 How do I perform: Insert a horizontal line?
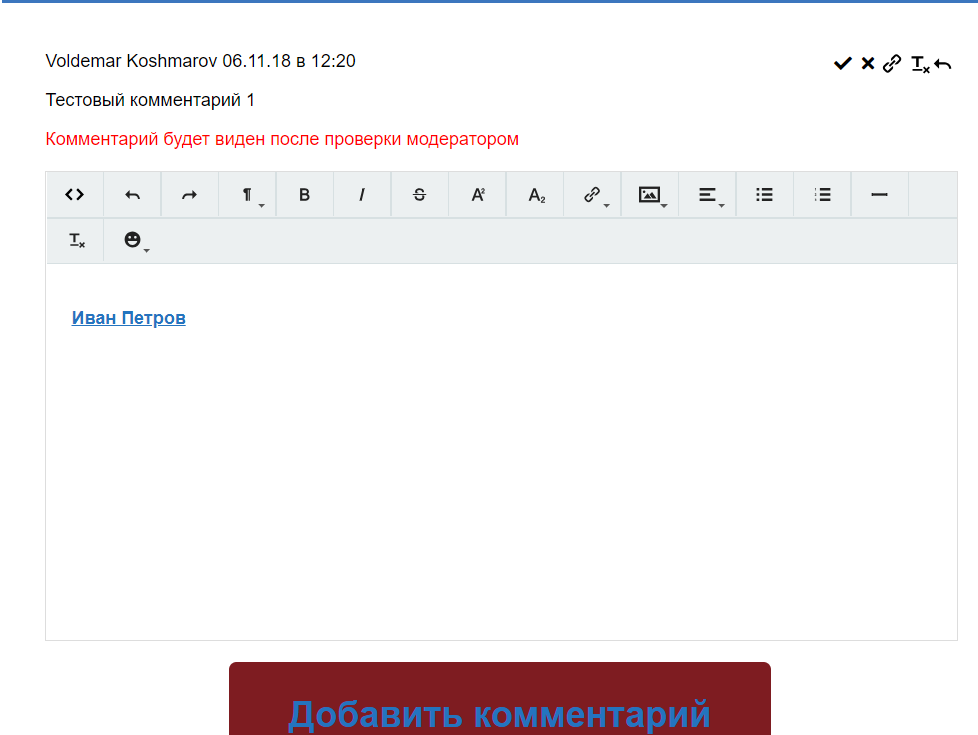[880, 195]
